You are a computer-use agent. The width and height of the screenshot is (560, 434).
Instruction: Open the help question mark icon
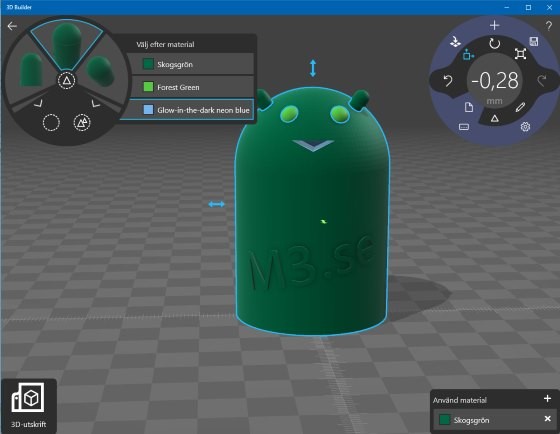click(x=549, y=26)
